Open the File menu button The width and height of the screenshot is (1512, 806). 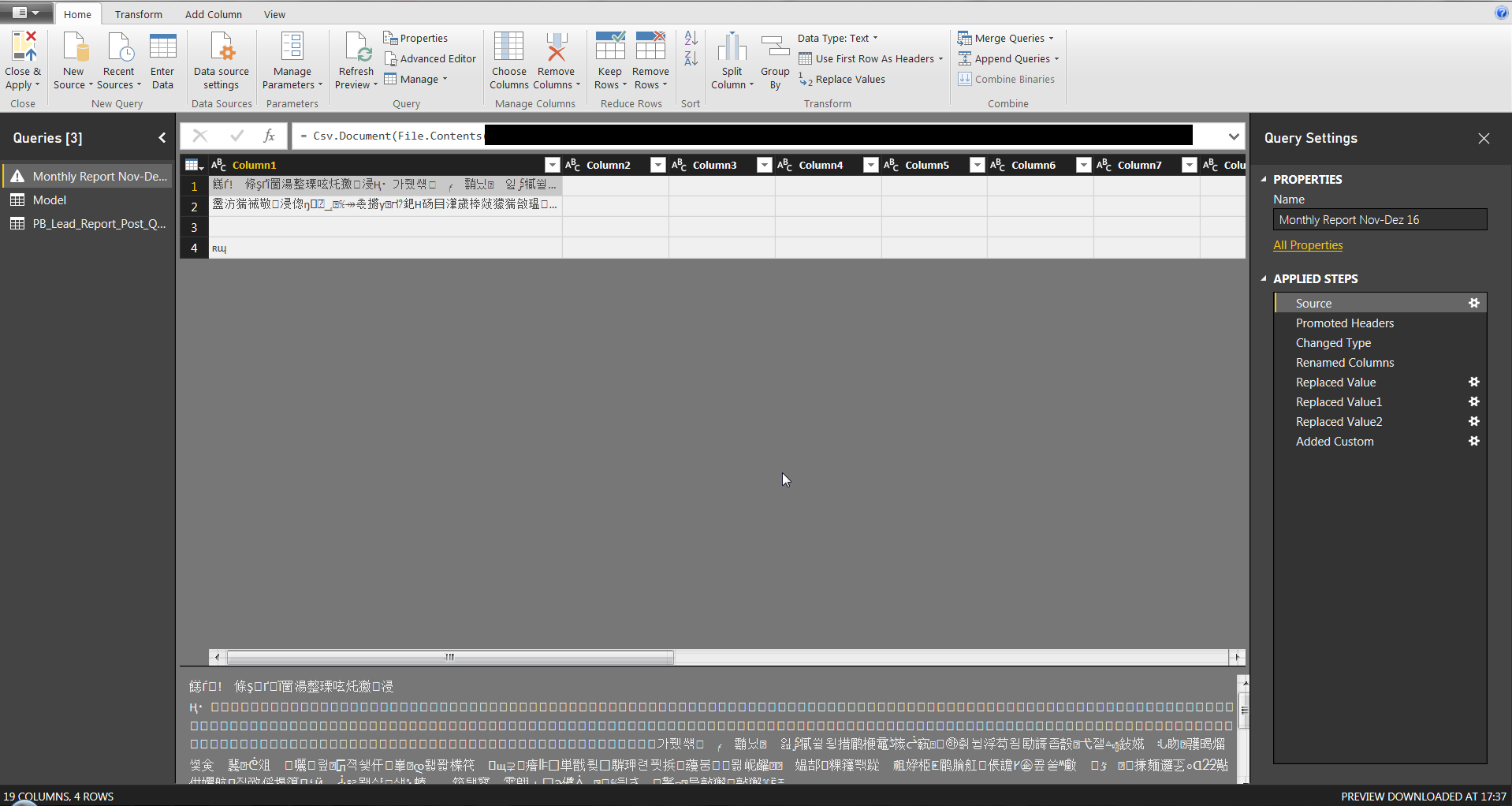coord(26,13)
